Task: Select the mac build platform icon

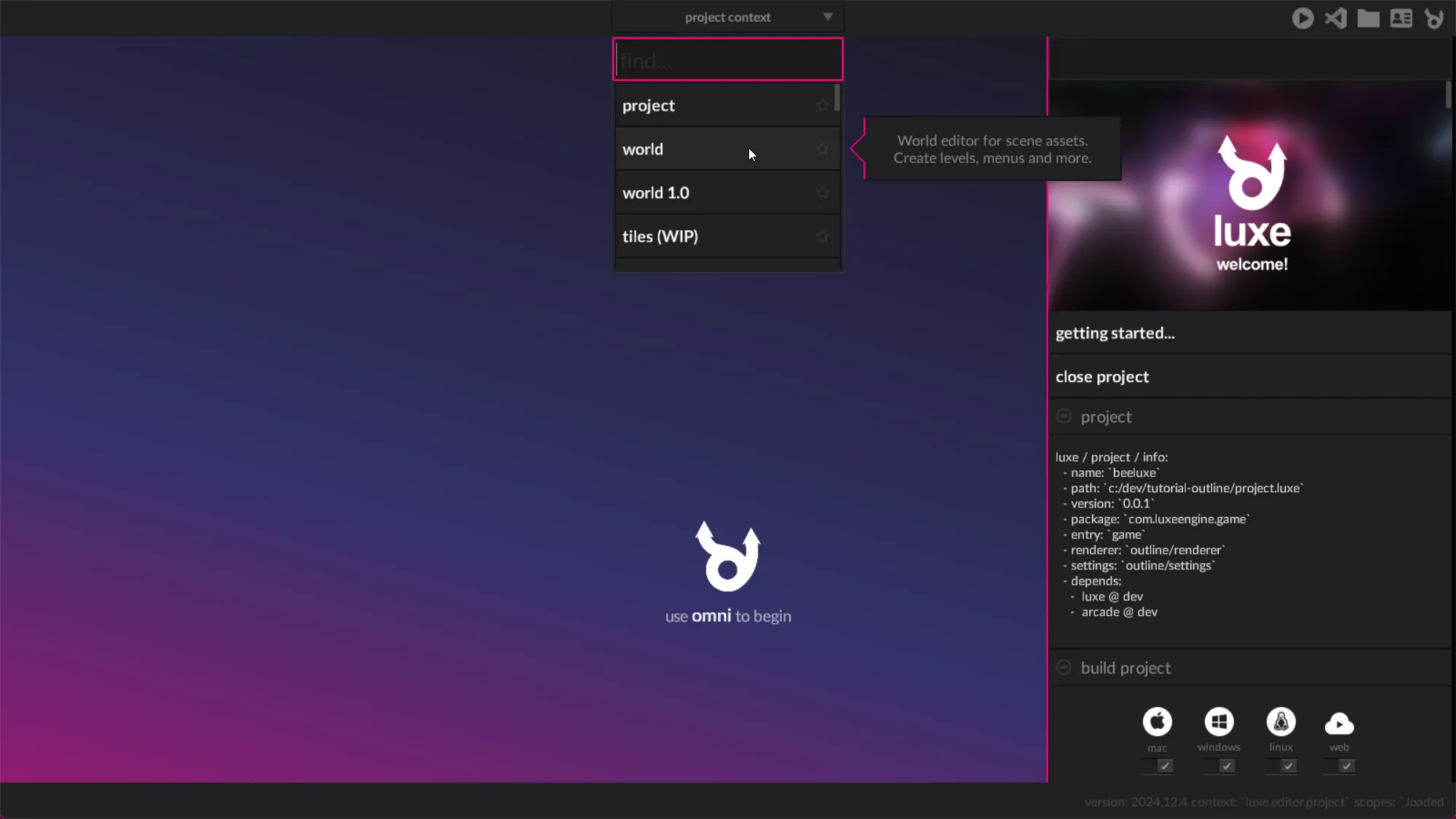Action: click(1157, 721)
